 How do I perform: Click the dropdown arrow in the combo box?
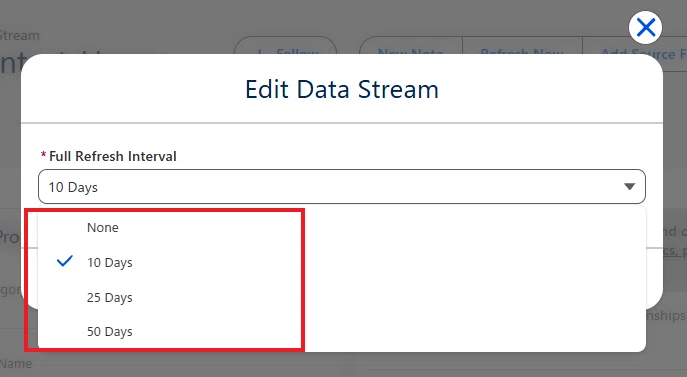pos(630,187)
